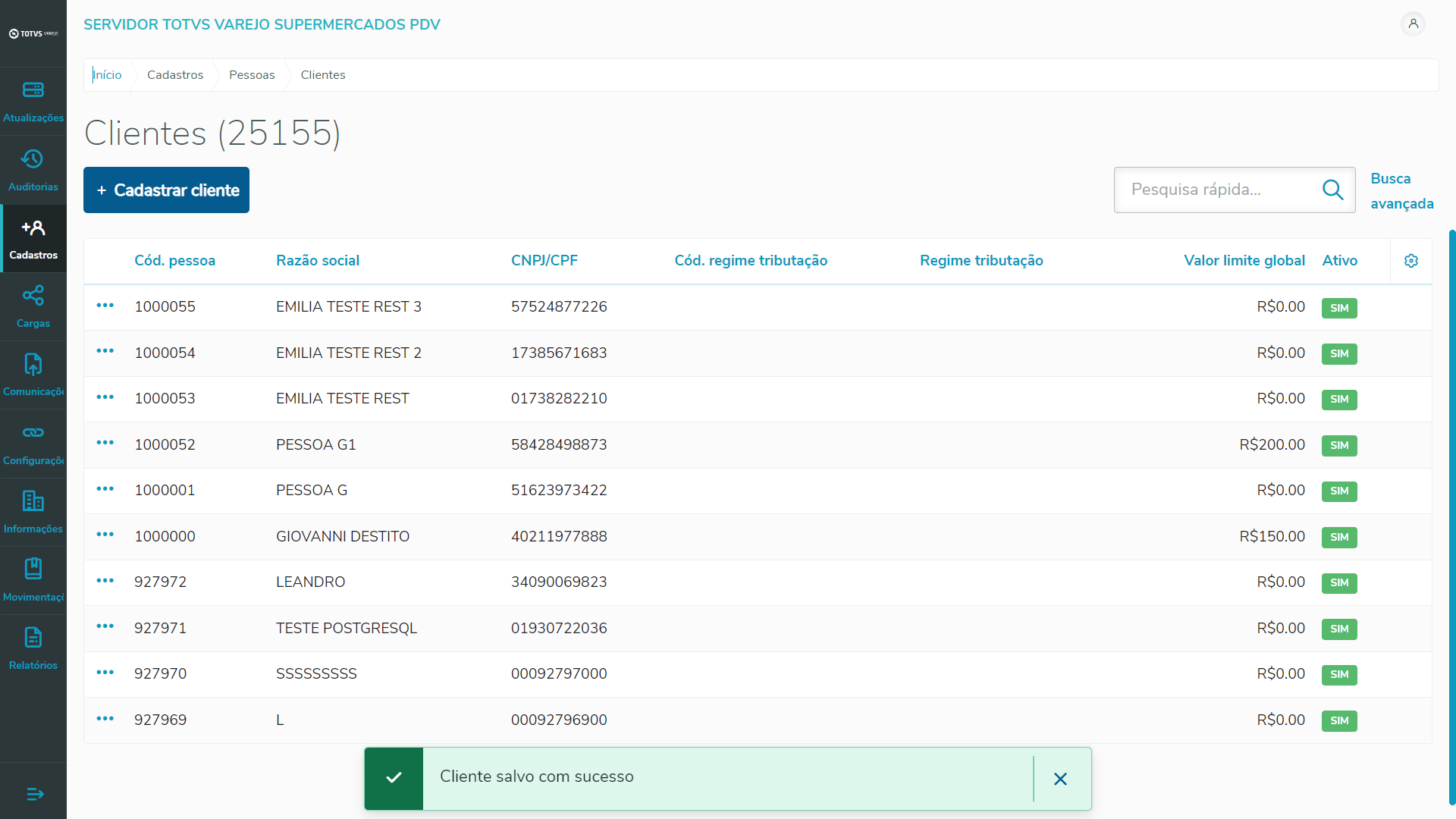Open actions menu for EMILIA TESTE REST 3
The width and height of the screenshot is (1456, 819).
pyautogui.click(x=105, y=306)
